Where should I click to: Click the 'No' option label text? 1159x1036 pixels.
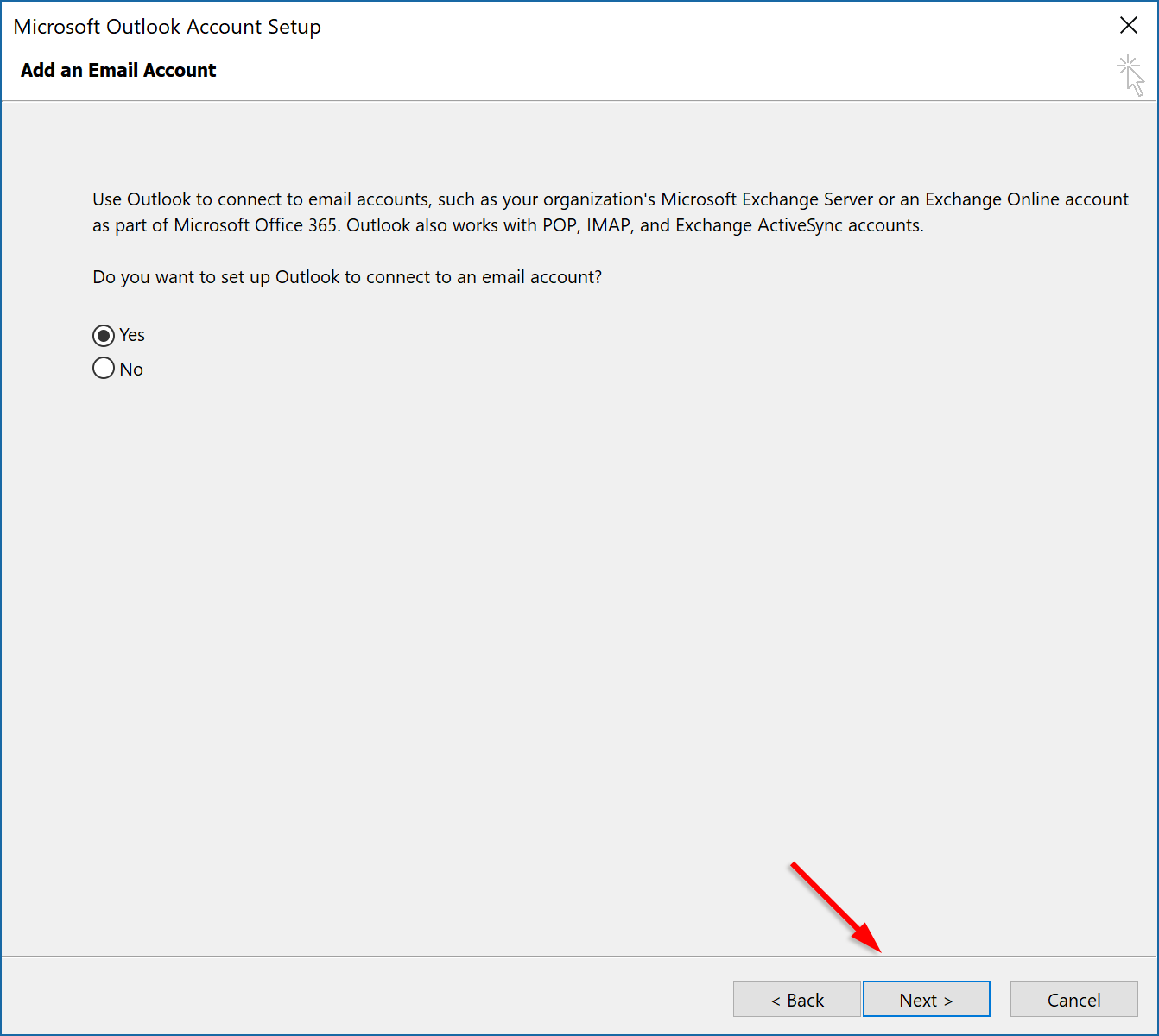click(x=131, y=370)
